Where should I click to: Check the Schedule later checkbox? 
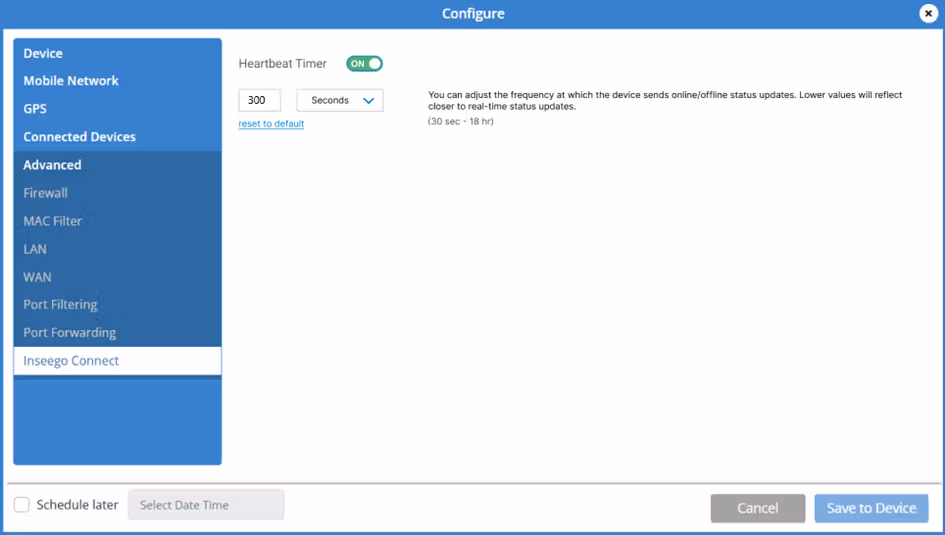click(x=22, y=504)
